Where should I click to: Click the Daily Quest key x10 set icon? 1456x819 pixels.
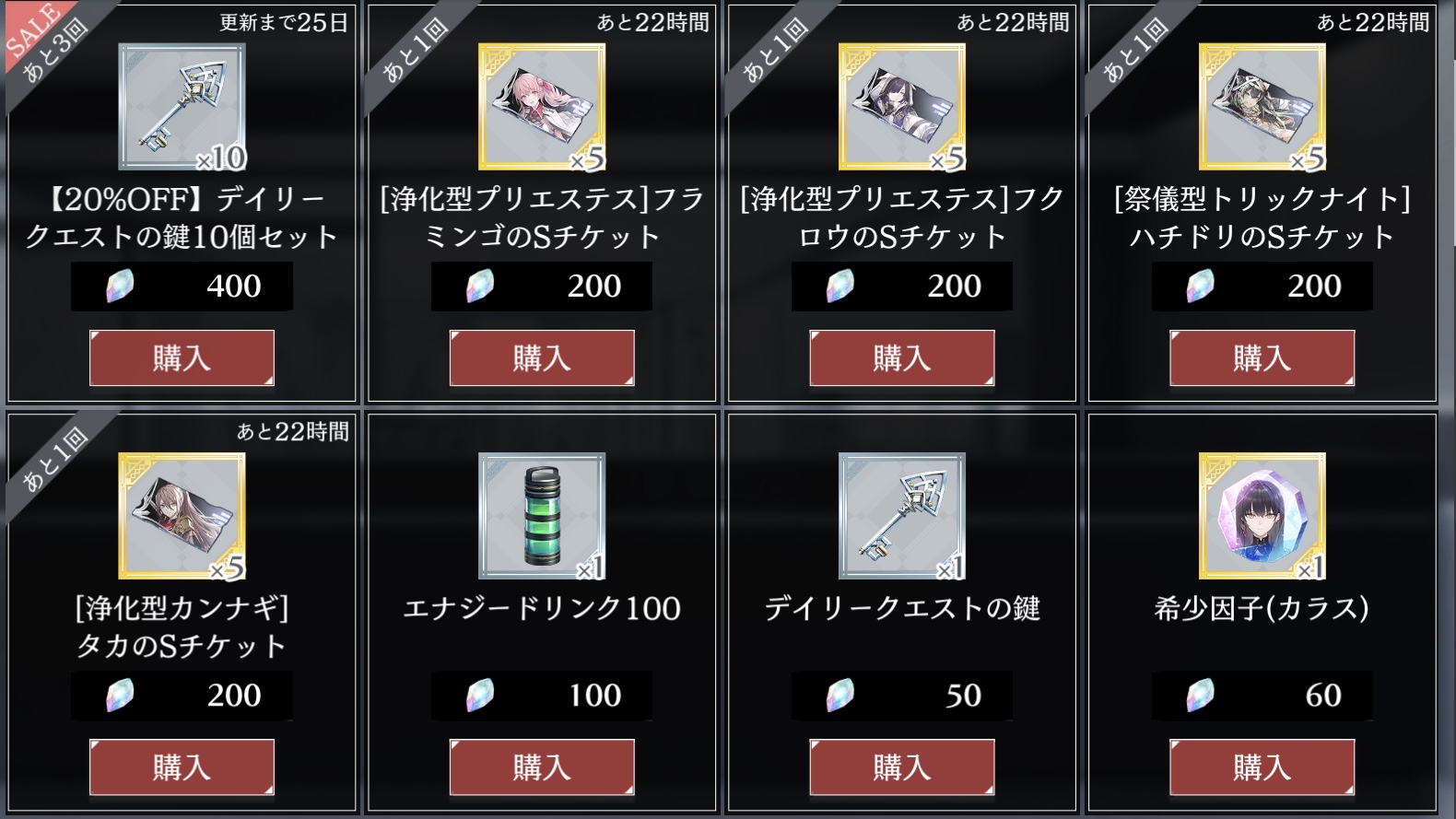click(x=182, y=107)
